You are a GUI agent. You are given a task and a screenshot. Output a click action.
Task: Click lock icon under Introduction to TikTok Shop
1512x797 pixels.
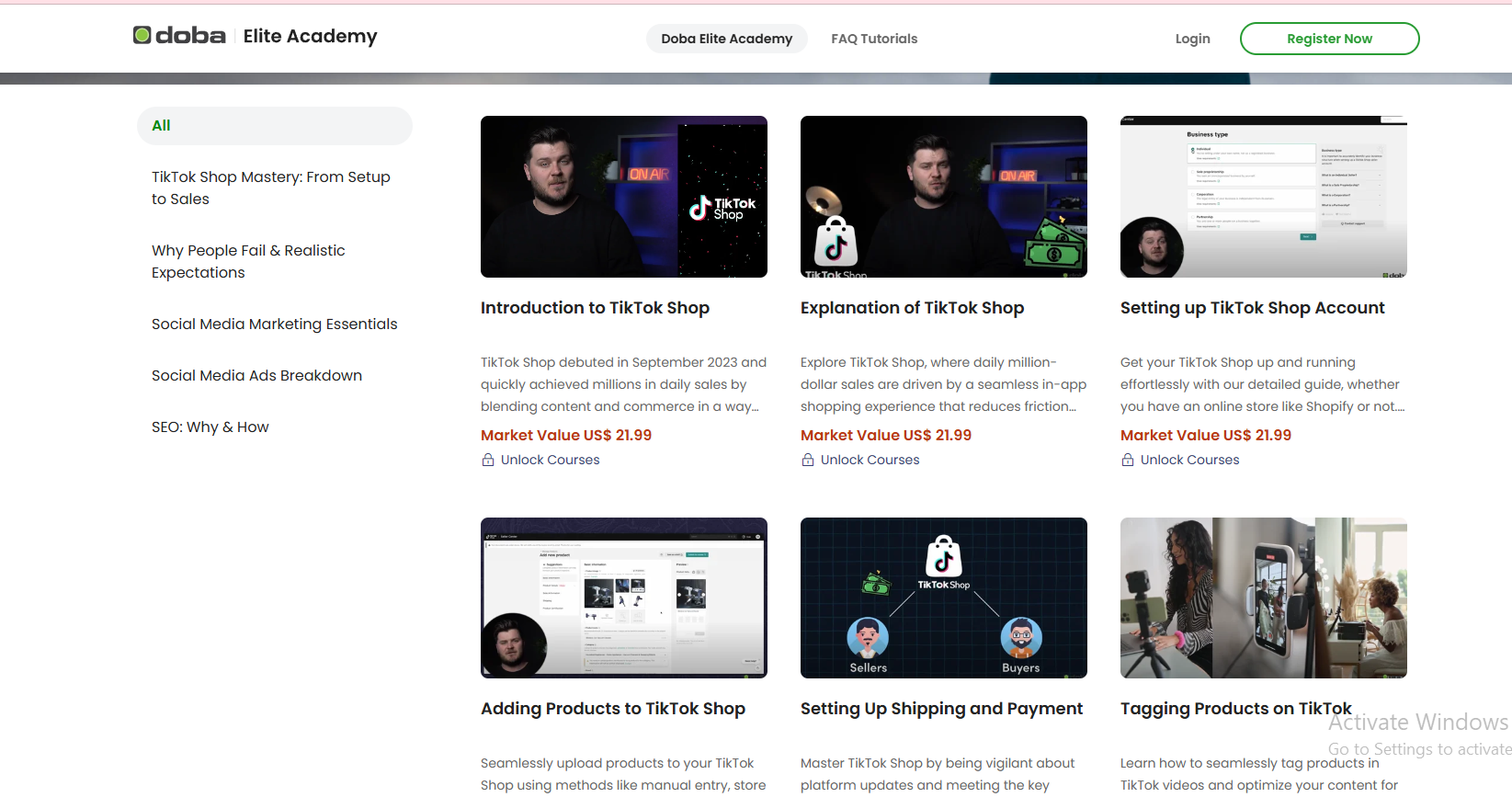(x=488, y=460)
